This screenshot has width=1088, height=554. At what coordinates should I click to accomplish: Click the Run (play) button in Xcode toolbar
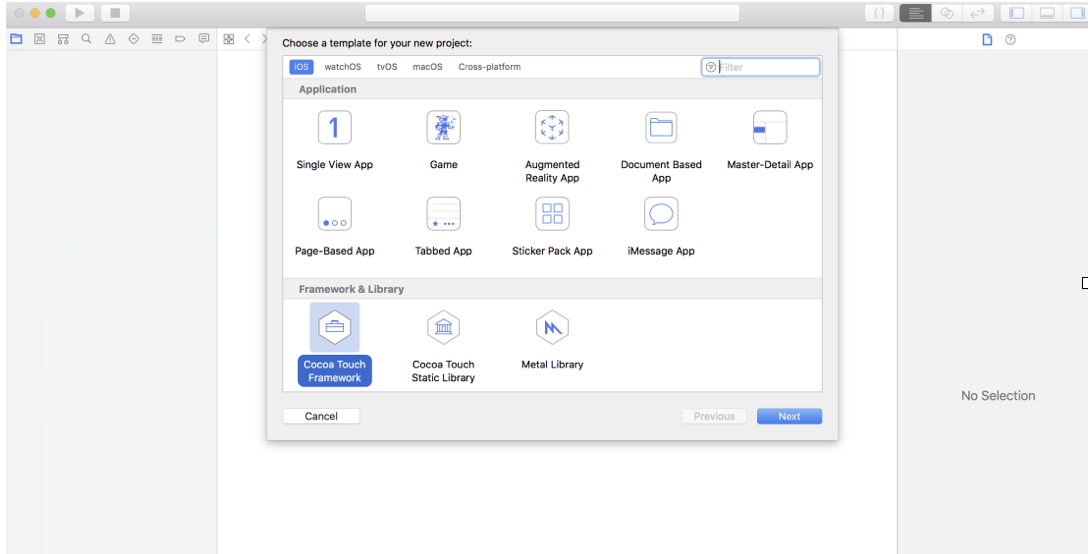click(80, 13)
